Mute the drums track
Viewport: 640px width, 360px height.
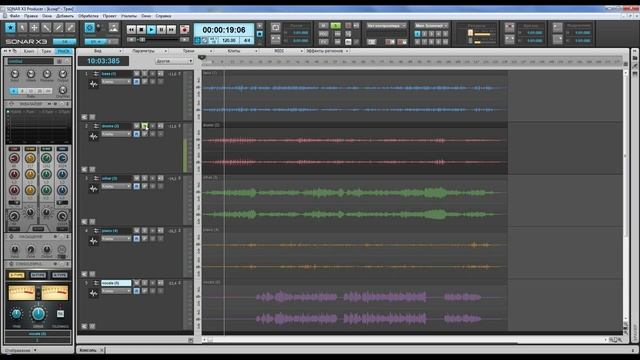(x=137, y=126)
